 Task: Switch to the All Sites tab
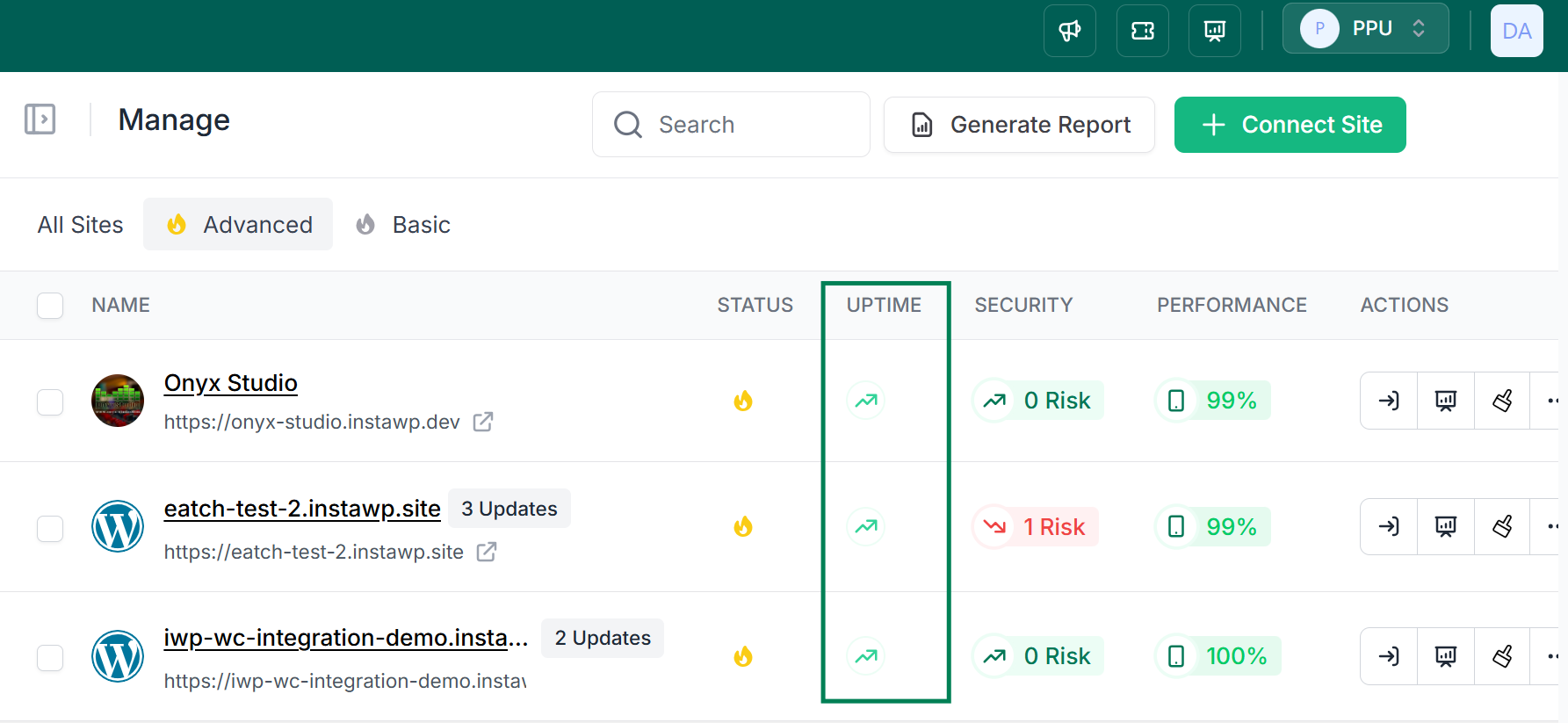80,225
